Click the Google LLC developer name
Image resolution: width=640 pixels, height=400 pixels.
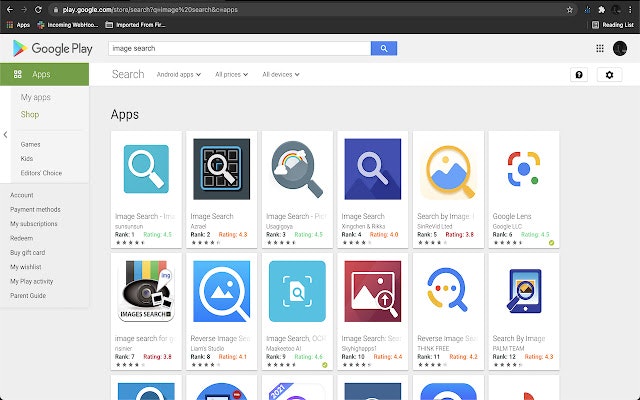point(507,226)
